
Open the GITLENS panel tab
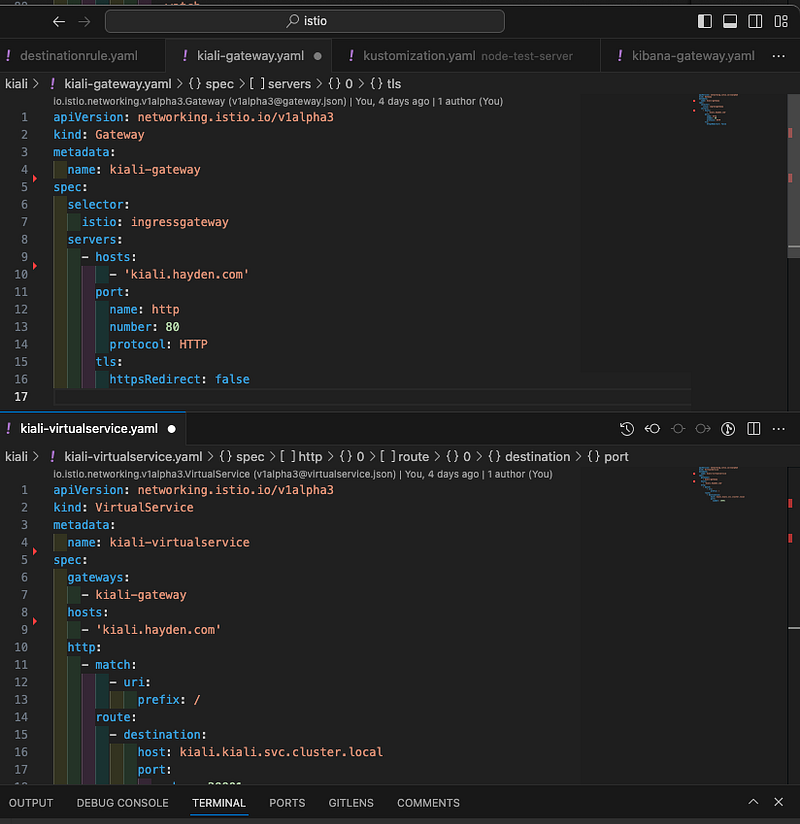(351, 803)
